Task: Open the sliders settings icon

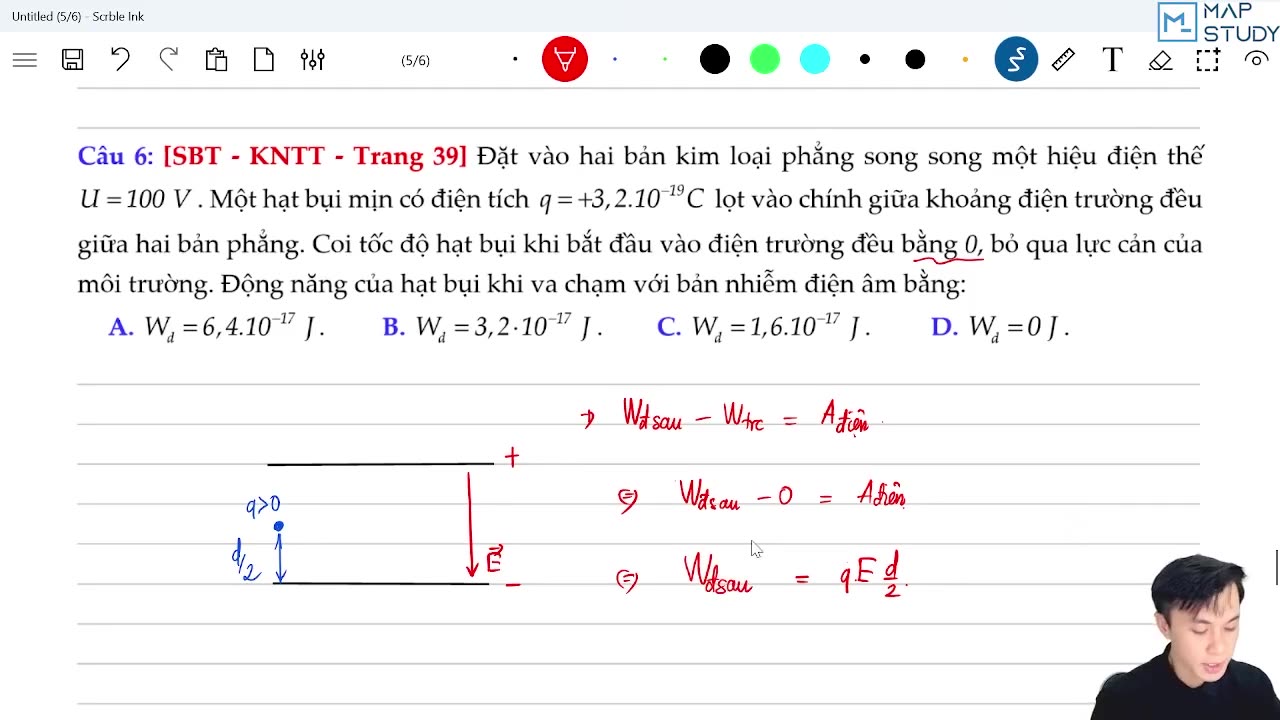Action: [312, 60]
